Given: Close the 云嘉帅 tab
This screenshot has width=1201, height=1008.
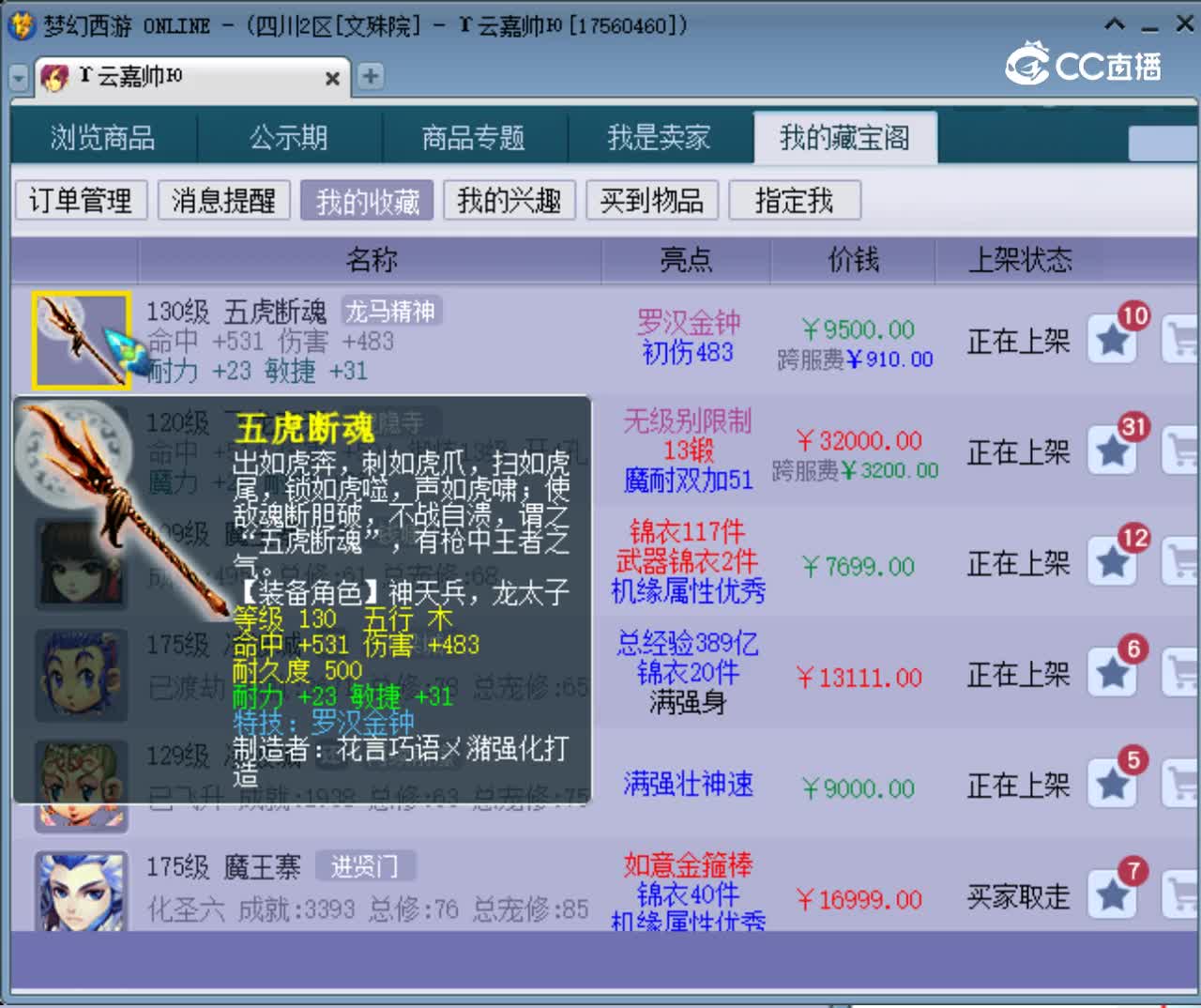Looking at the screenshot, I should [x=332, y=78].
